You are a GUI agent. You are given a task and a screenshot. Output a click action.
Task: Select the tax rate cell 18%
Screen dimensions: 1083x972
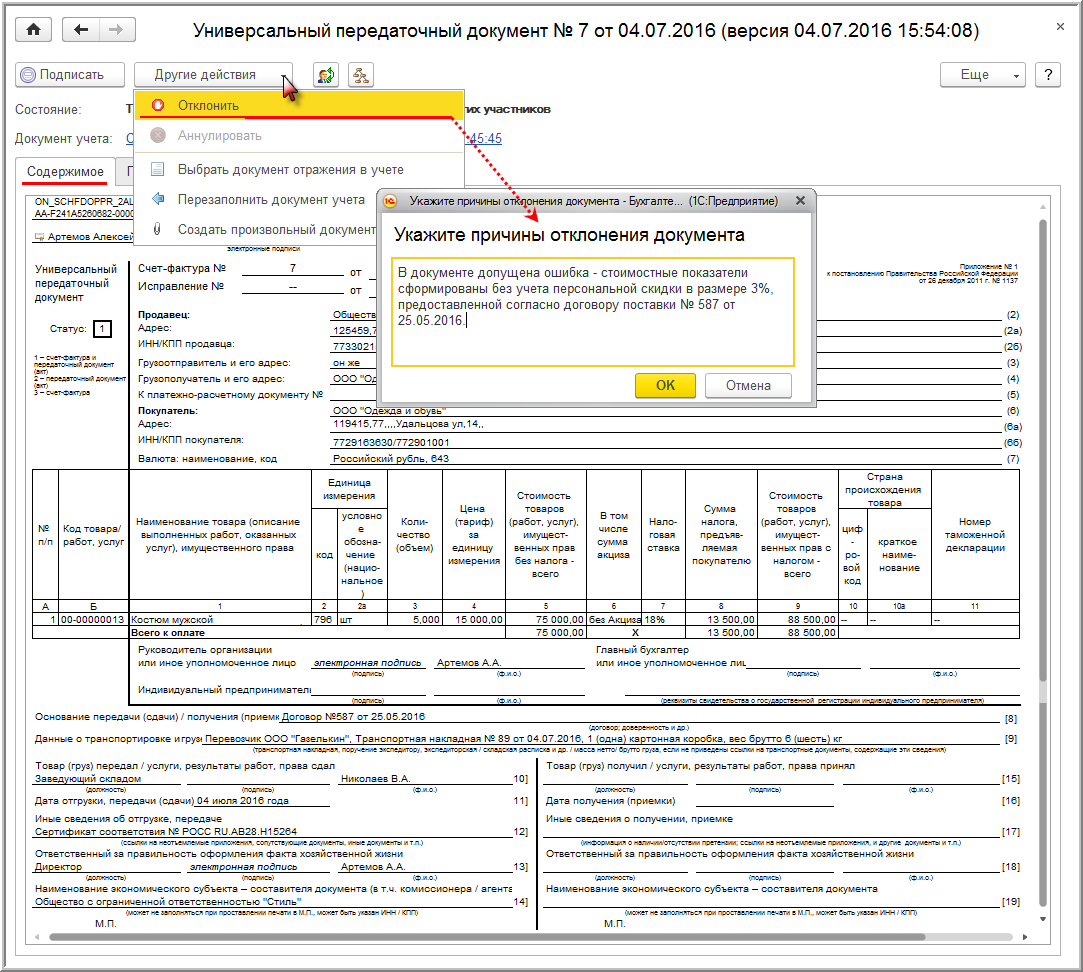pos(663,620)
